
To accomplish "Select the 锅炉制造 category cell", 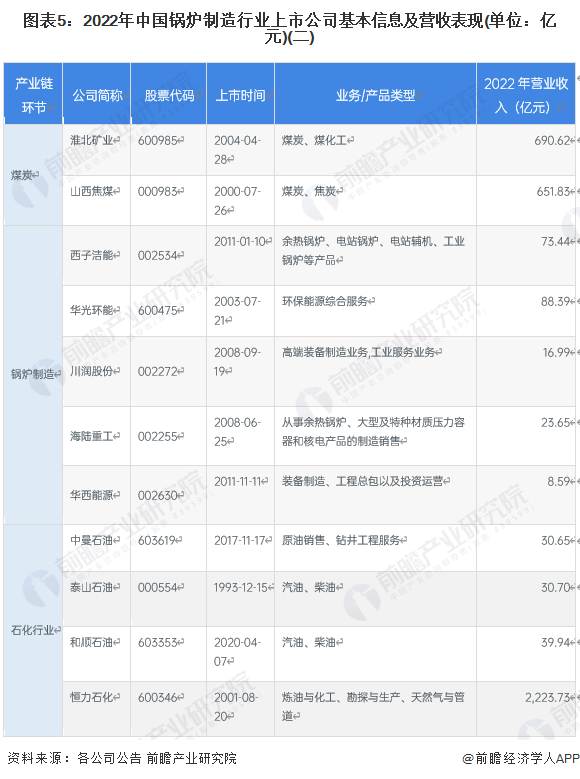I will point(33,374).
